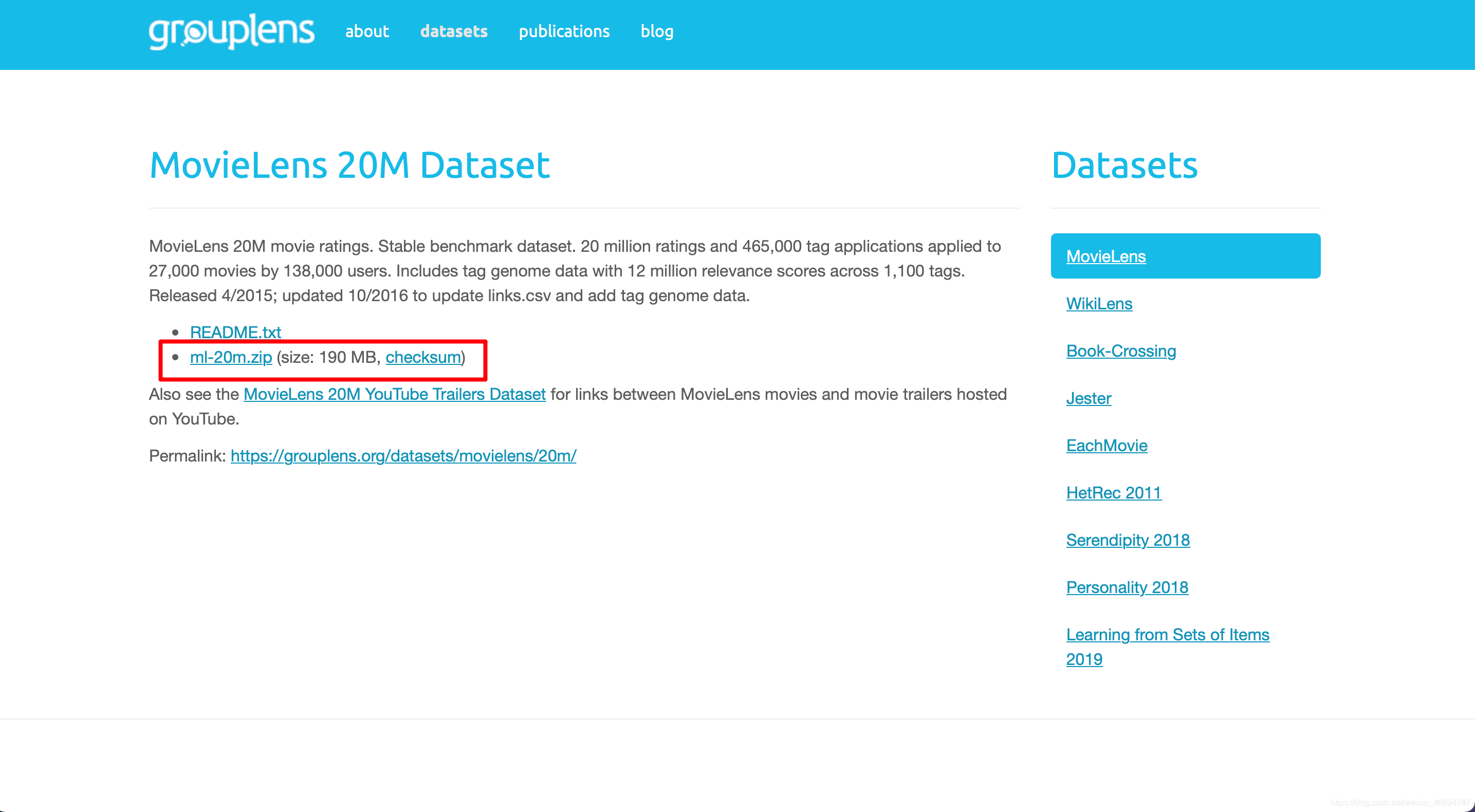Click the 'Released 4/2015' description line
This screenshot has height=812, width=1475.
point(449,296)
